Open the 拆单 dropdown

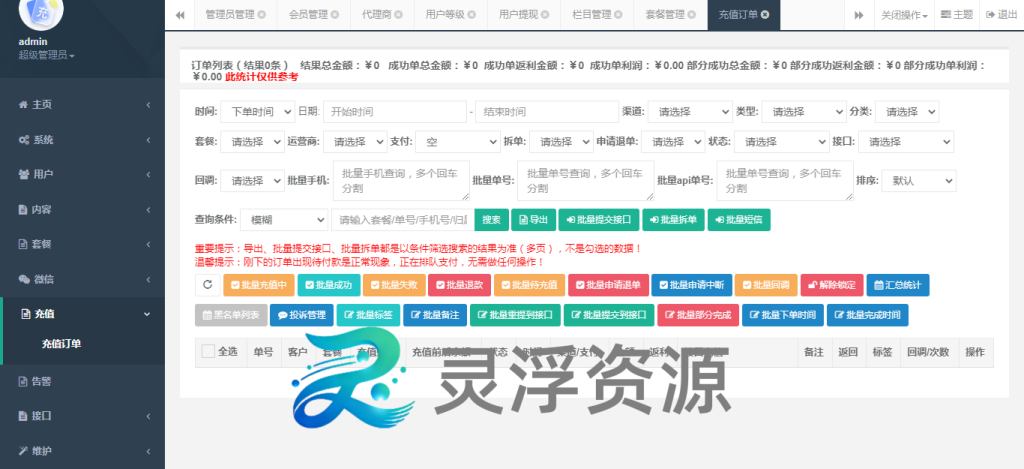pyautogui.click(x=561, y=142)
